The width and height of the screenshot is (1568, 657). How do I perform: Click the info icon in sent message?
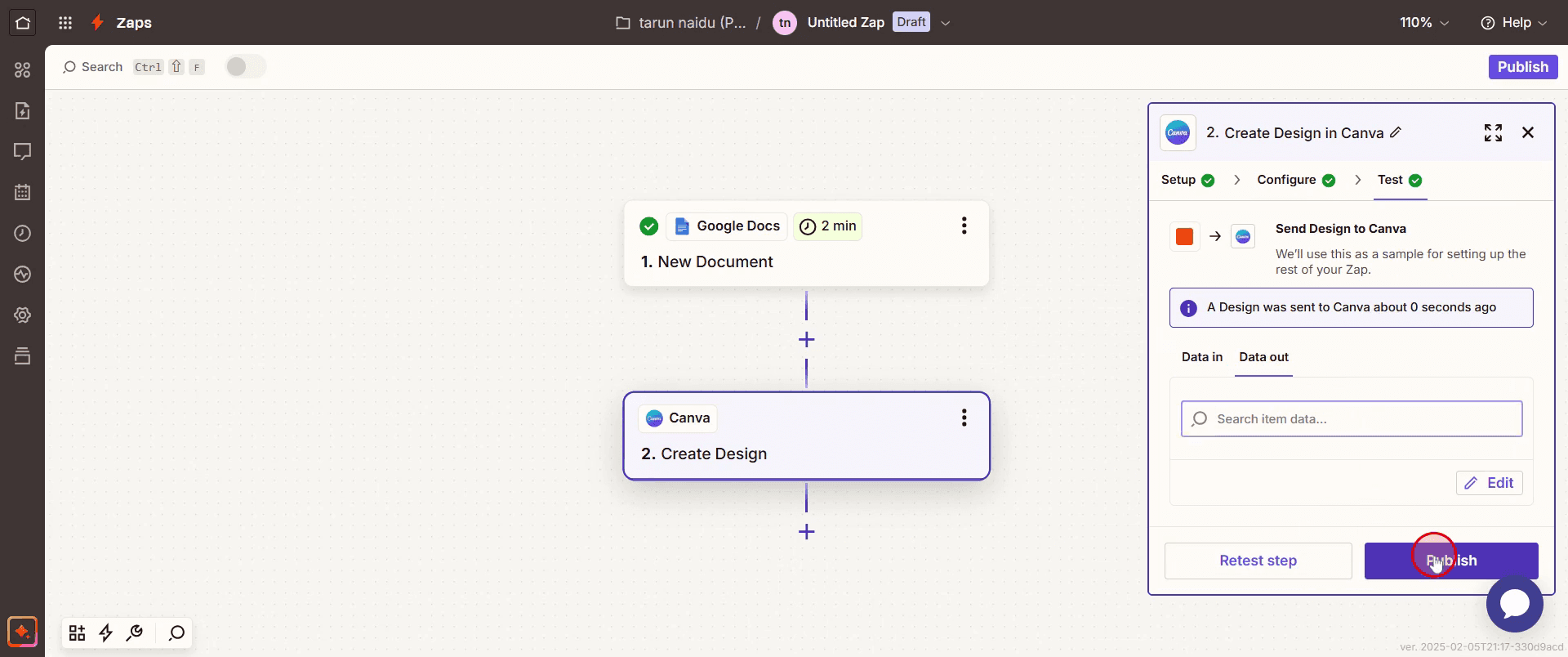[x=1188, y=308]
